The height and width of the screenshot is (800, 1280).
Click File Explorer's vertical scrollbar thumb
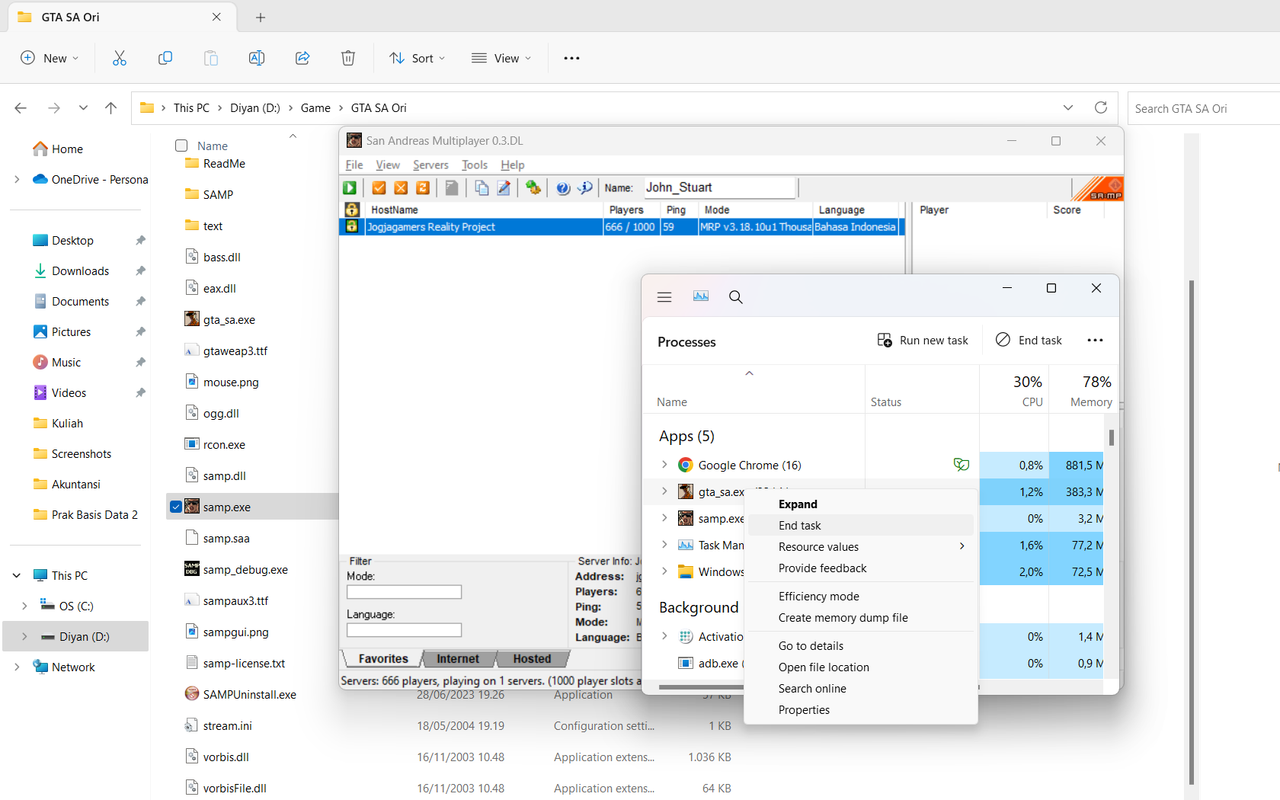[x=1190, y=530]
